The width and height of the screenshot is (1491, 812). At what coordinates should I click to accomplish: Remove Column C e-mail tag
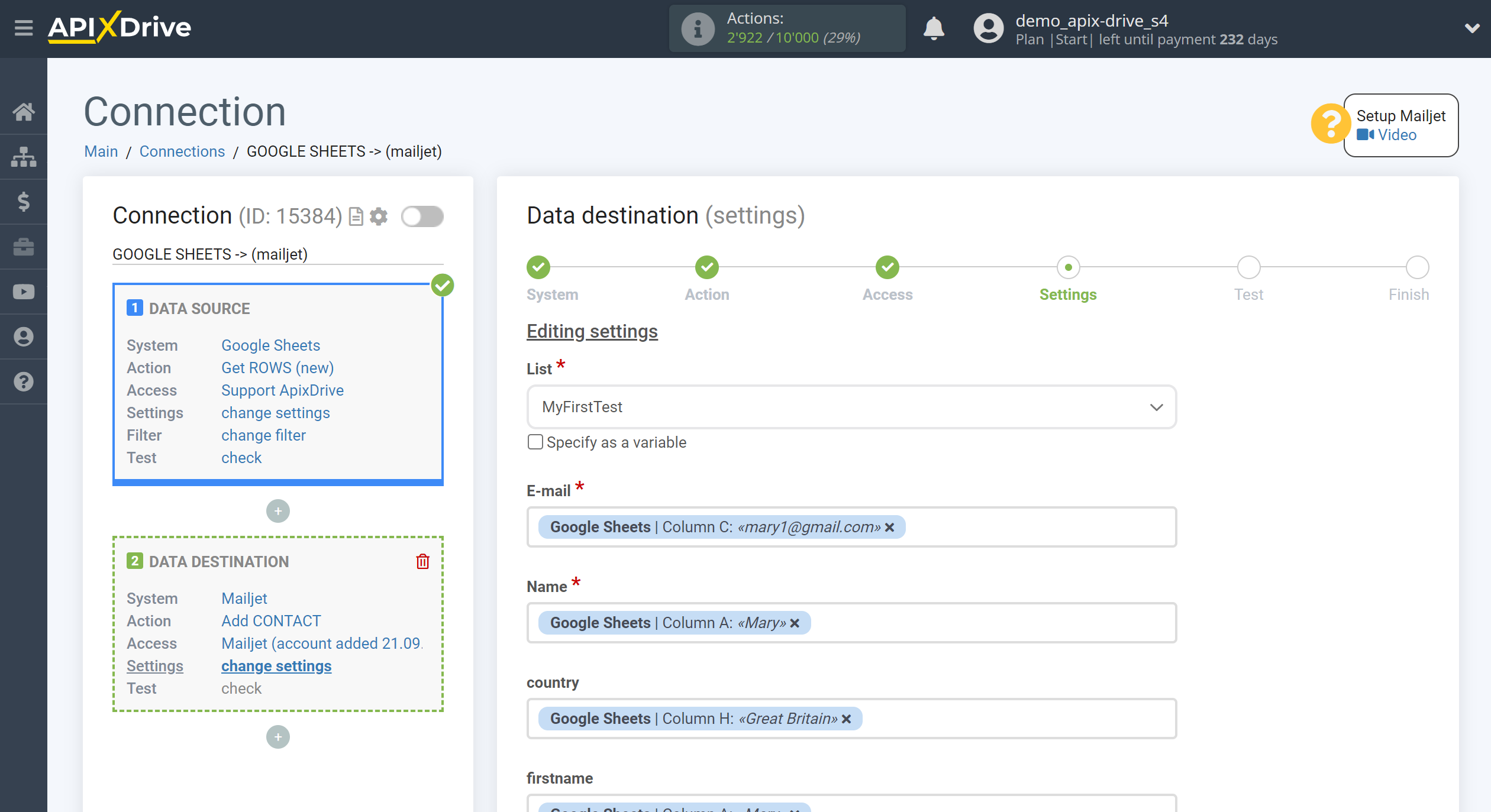pos(889,527)
